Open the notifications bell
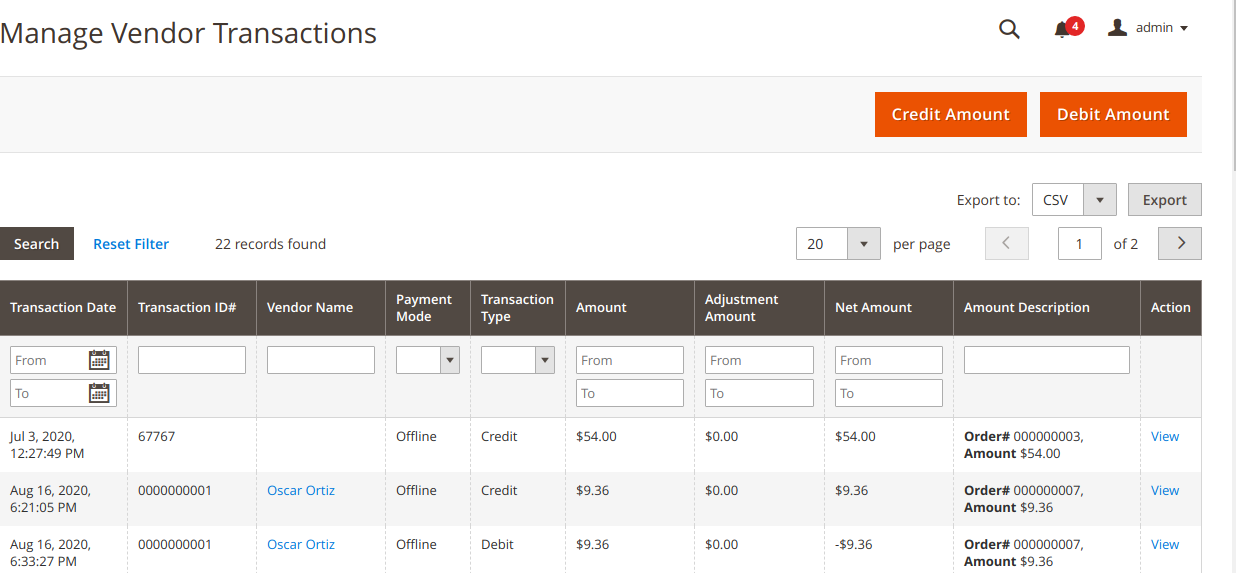This screenshot has height=573, width=1236. point(1063,29)
